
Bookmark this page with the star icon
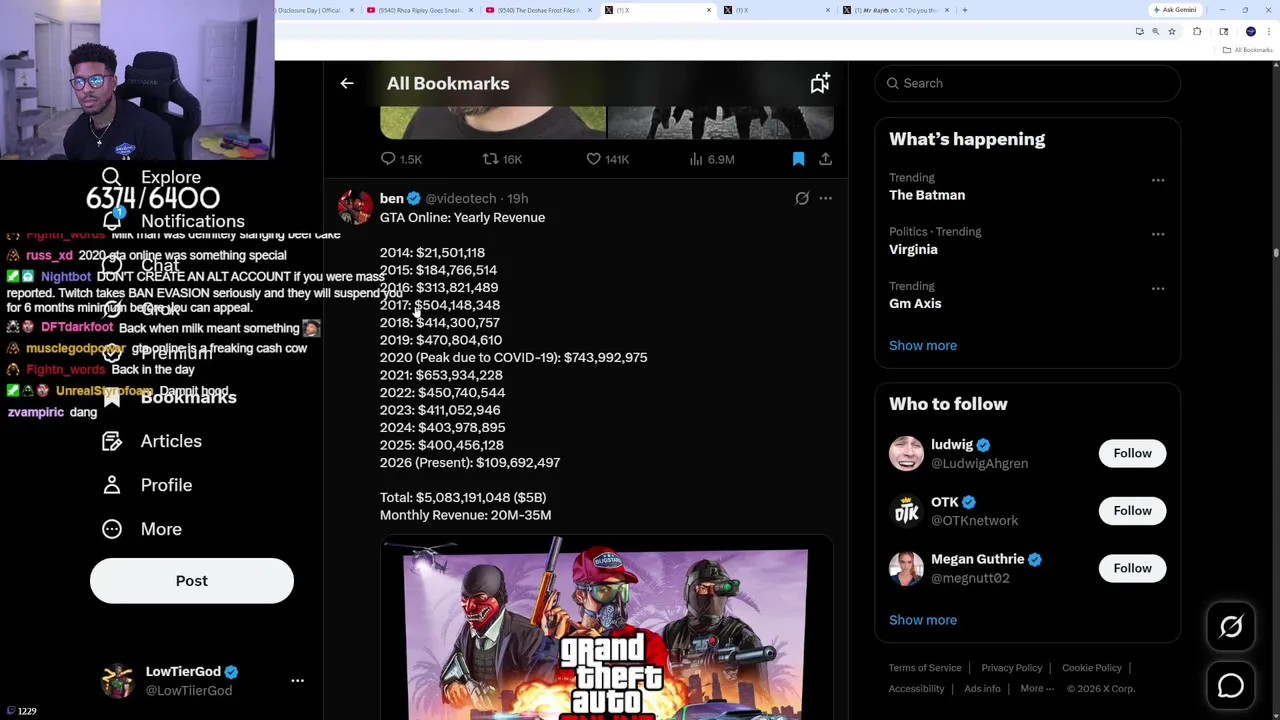(1171, 32)
